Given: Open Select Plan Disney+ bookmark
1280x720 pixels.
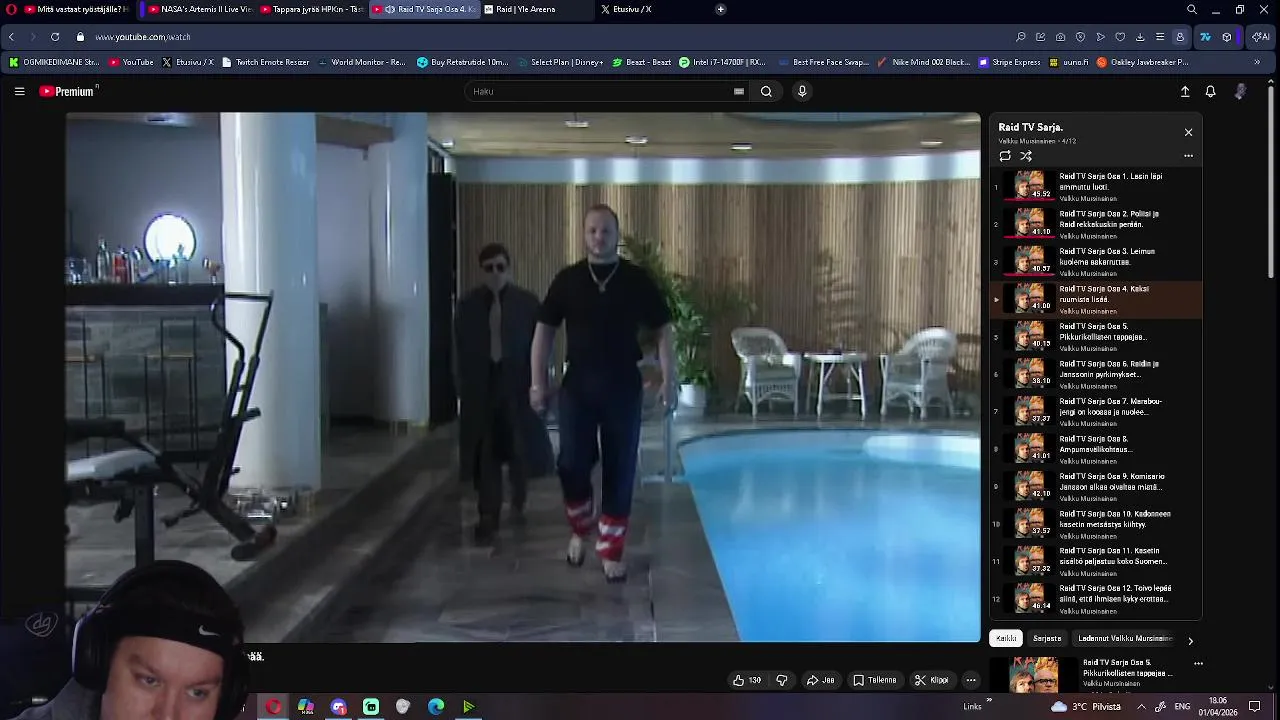Looking at the screenshot, I should coord(560,62).
